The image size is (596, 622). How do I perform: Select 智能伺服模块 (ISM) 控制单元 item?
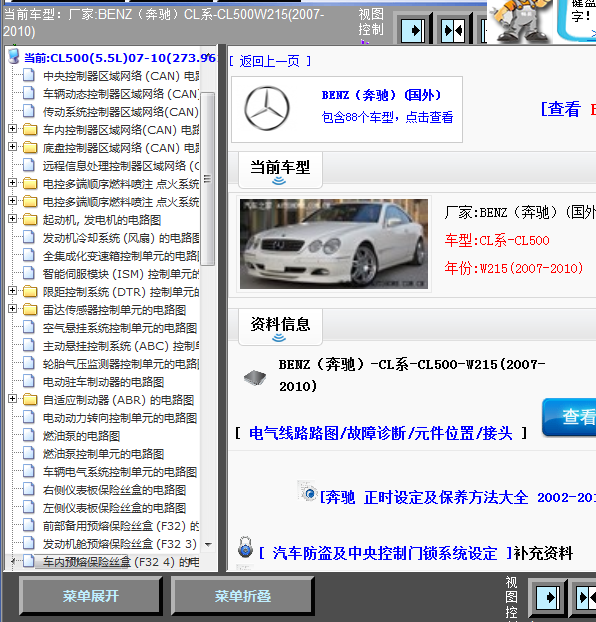click(121, 274)
